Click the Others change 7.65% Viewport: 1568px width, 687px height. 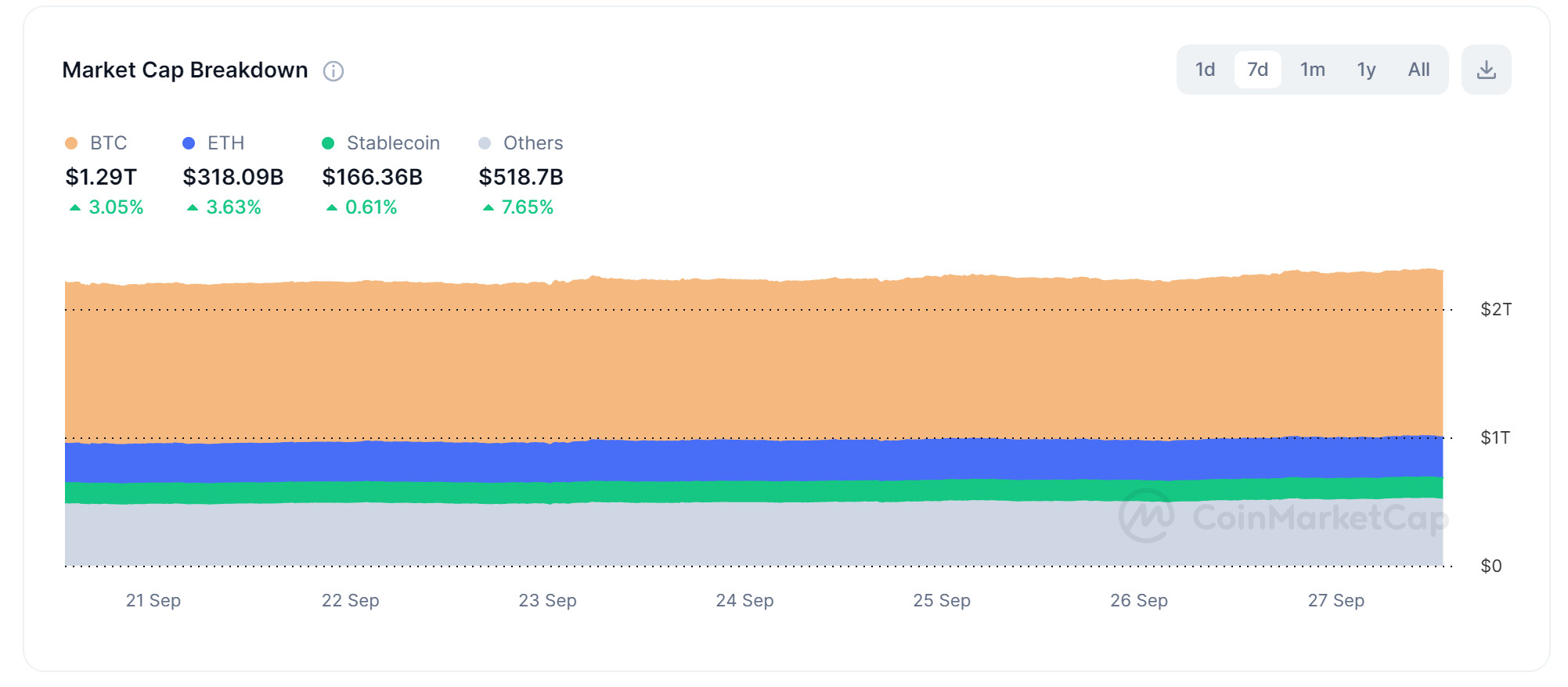tap(518, 207)
